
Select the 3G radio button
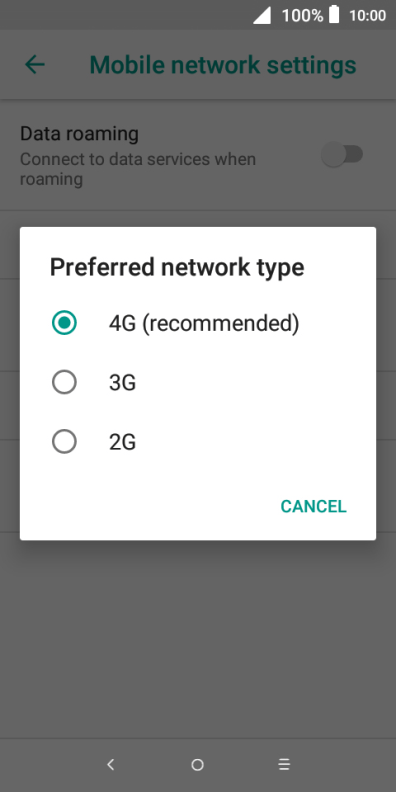(x=64, y=382)
